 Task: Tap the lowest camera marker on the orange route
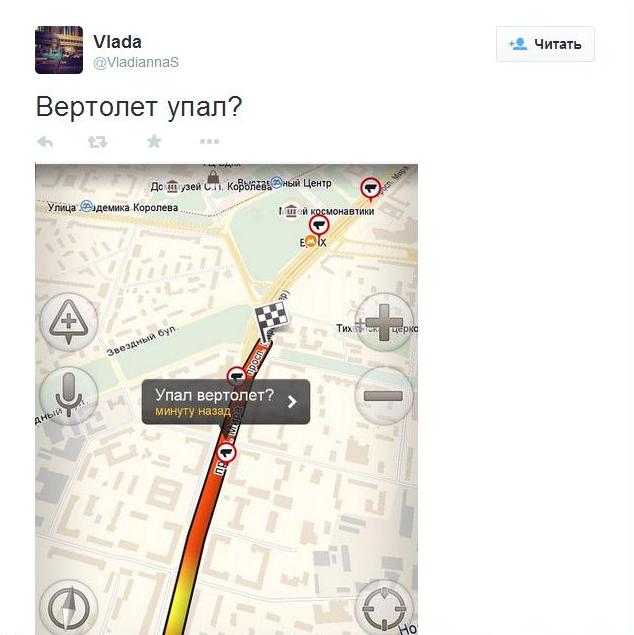[x=226, y=454]
